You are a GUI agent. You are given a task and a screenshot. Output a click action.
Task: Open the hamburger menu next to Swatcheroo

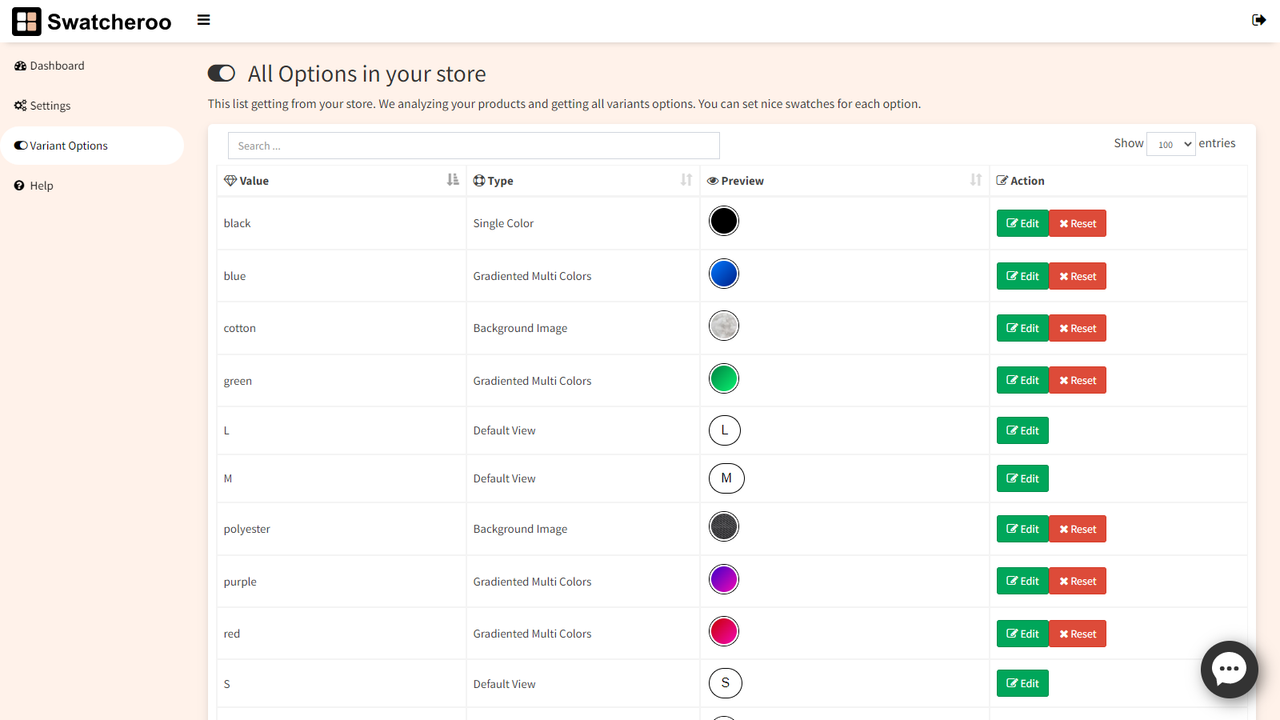pyautogui.click(x=203, y=20)
